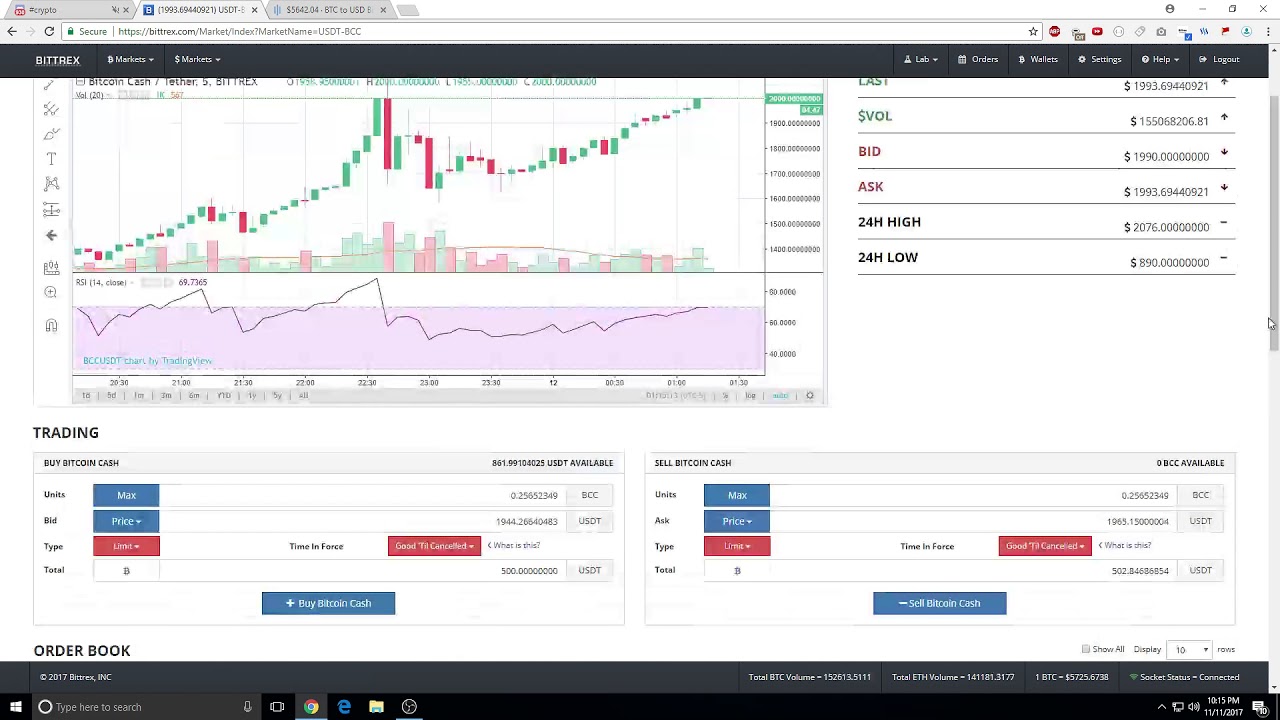Open the sell Good 'Til Cancelled dropdown
This screenshot has height=720, width=1280.
click(1044, 546)
